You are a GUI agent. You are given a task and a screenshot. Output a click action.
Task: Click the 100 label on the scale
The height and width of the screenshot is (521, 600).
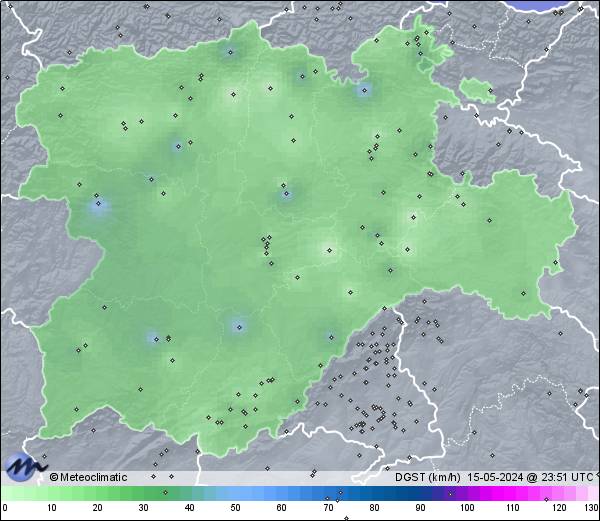[x=467, y=508]
